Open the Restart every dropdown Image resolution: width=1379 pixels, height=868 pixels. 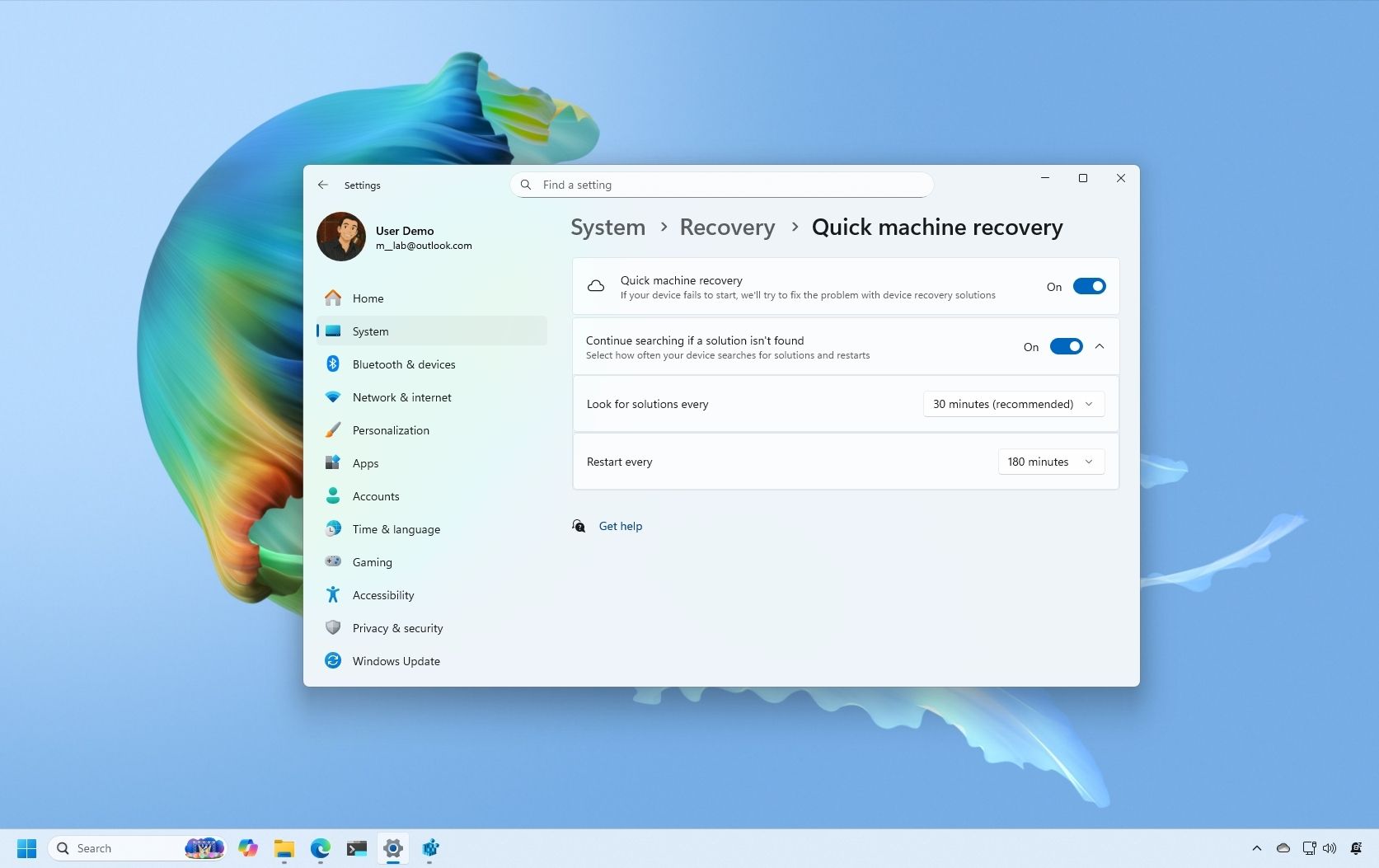pos(1051,462)
